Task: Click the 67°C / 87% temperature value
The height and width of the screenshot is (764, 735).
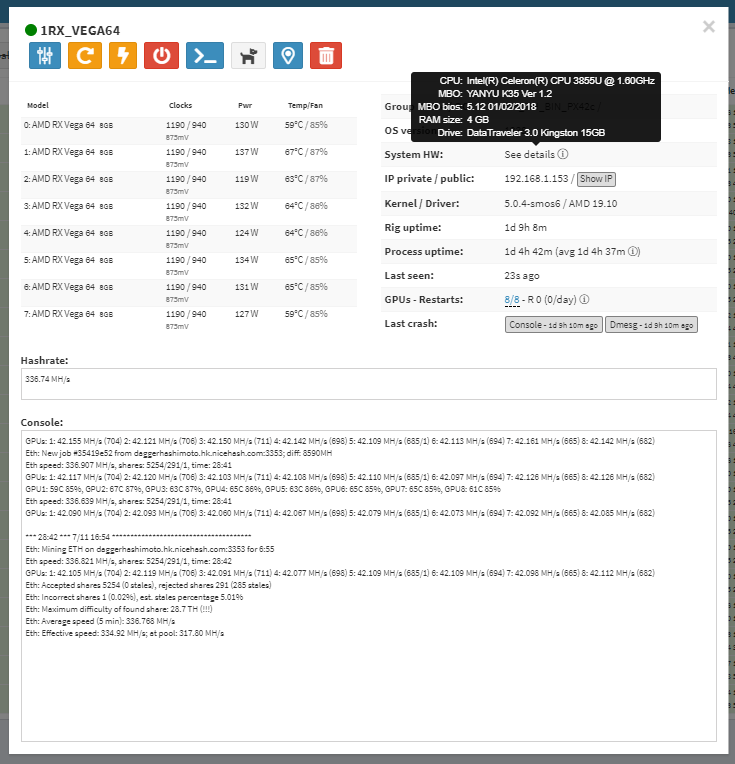Action: (306, 152)
